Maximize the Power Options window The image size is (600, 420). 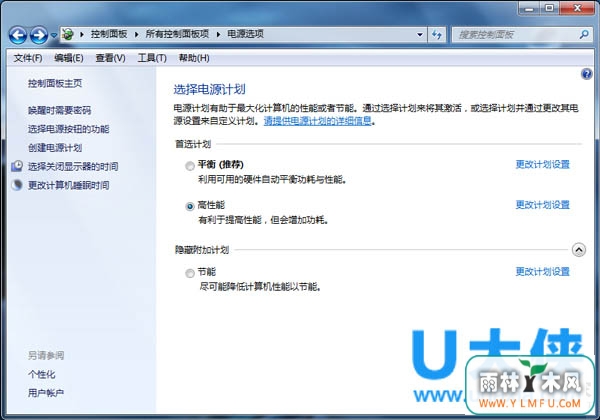coord(549,8)
